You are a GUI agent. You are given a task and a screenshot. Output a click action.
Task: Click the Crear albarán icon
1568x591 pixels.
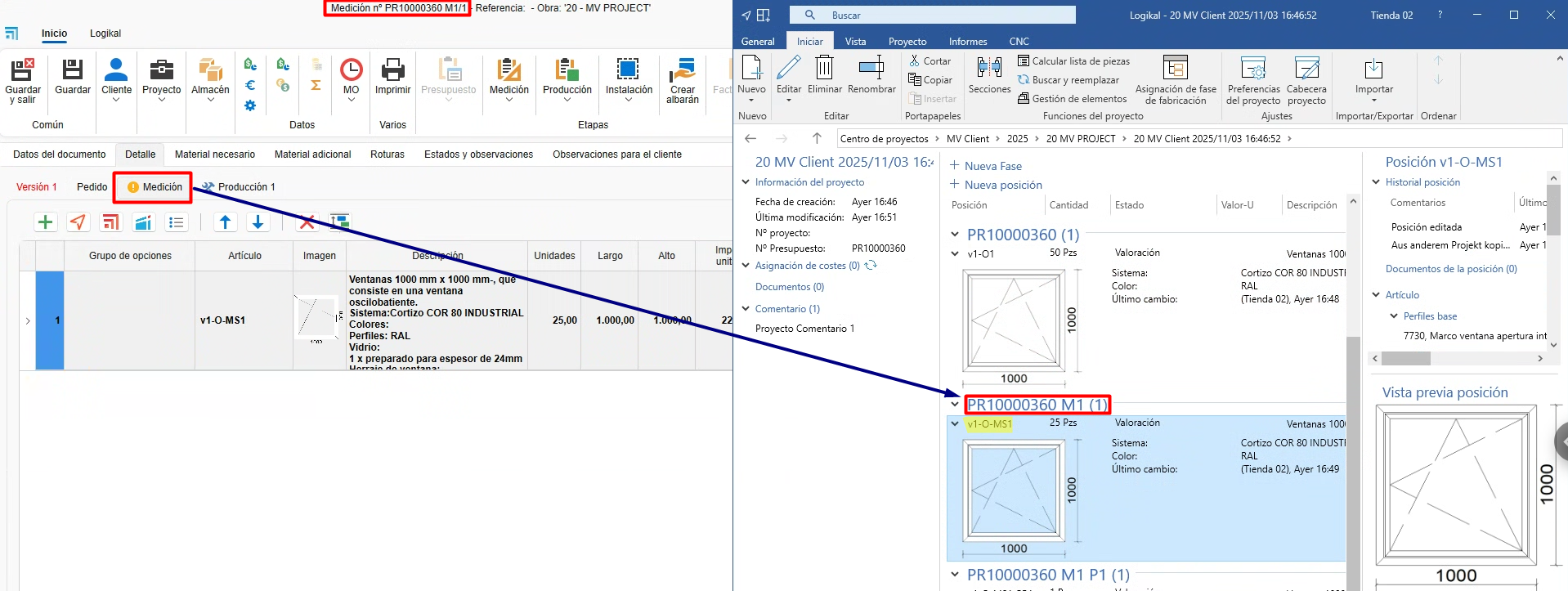click(x=682, y=70)
